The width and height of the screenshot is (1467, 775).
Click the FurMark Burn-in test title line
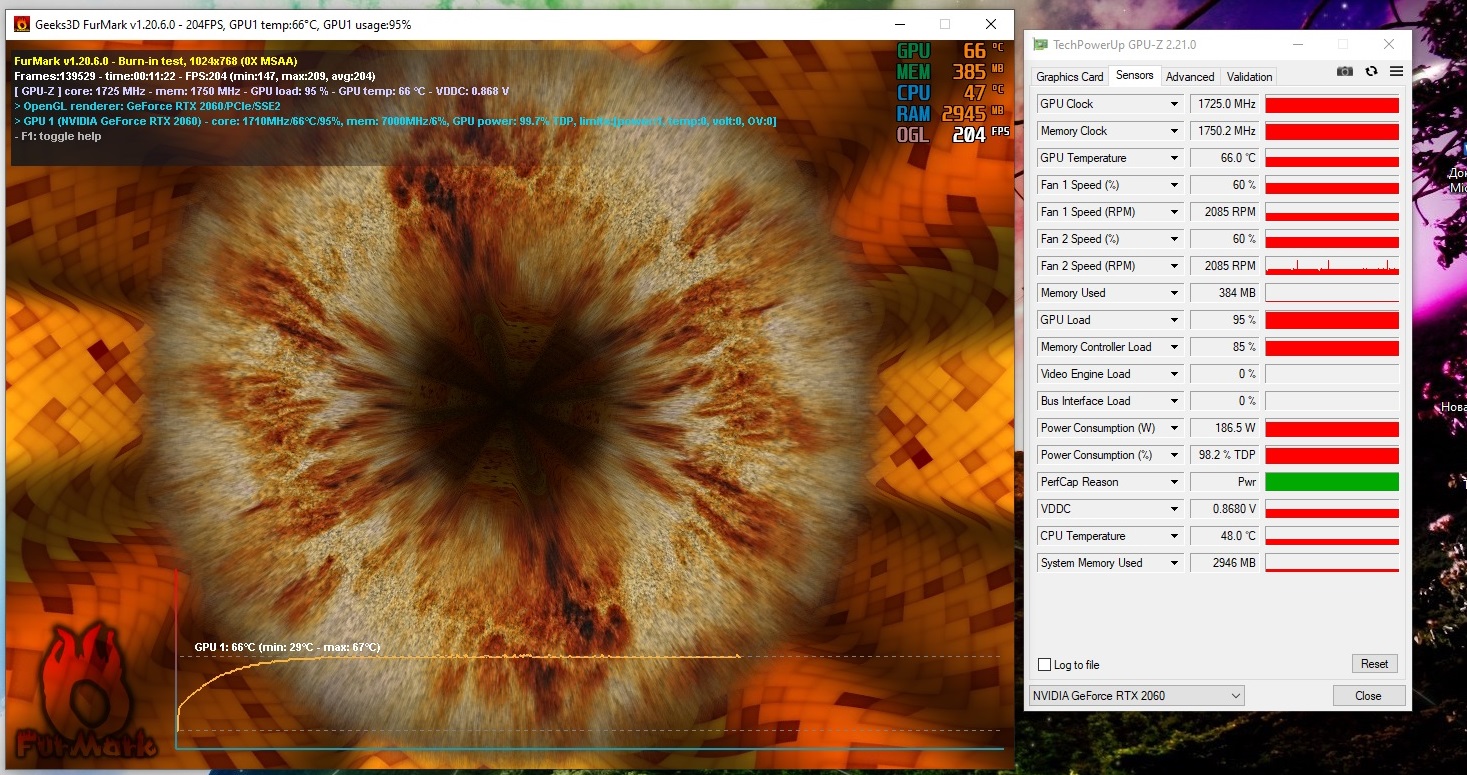[x=155, y=61]
